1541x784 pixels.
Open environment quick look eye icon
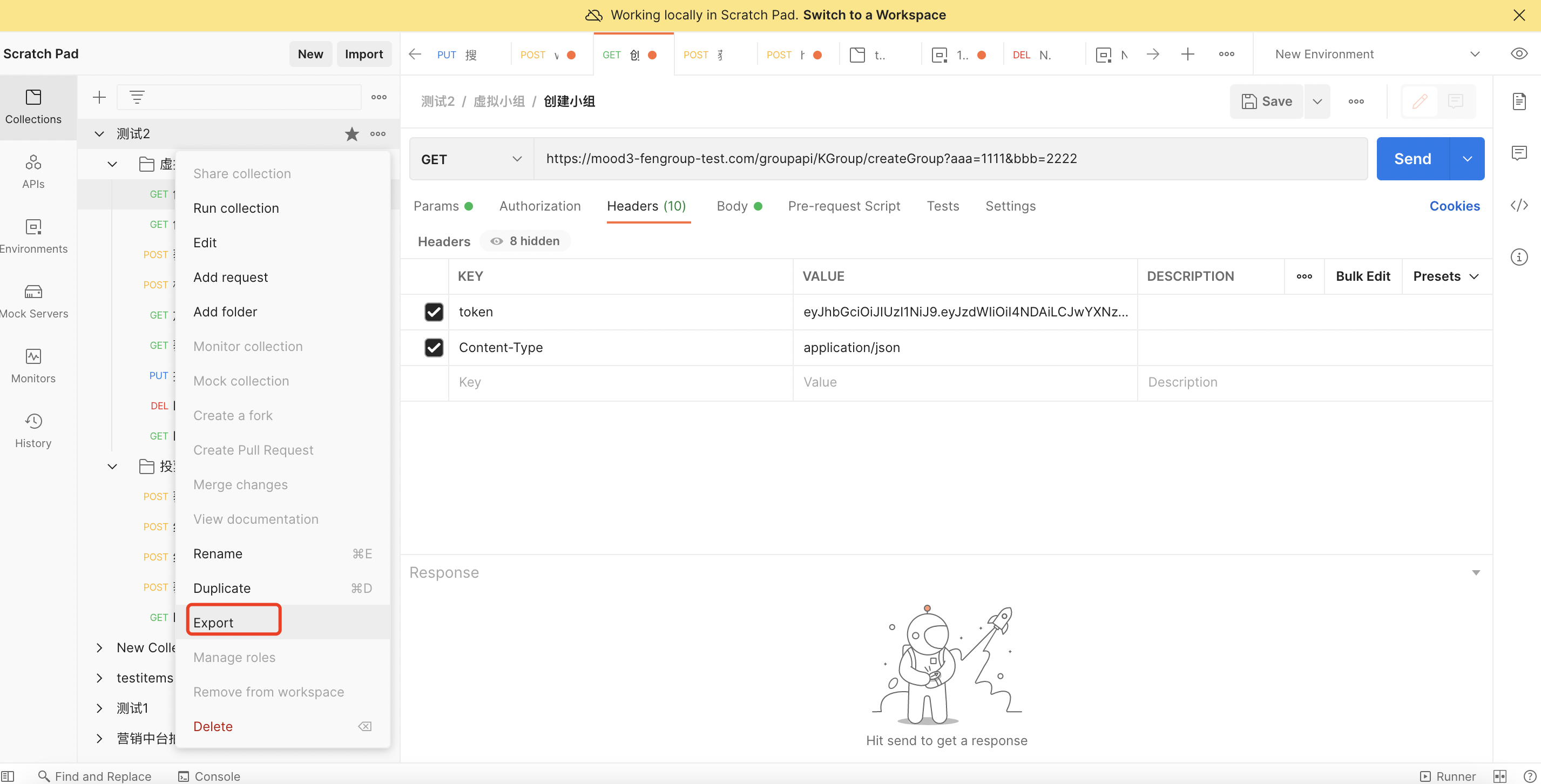tap(1518, 54)
